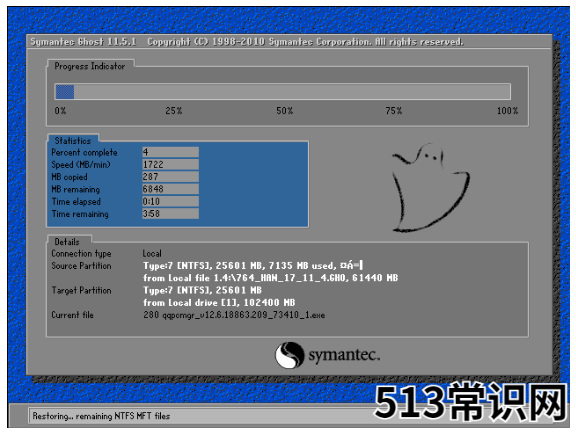Viewport: 576px width, 433px height.
Task: Click the Time elapsed value field
Action: (x=170, y=201)
